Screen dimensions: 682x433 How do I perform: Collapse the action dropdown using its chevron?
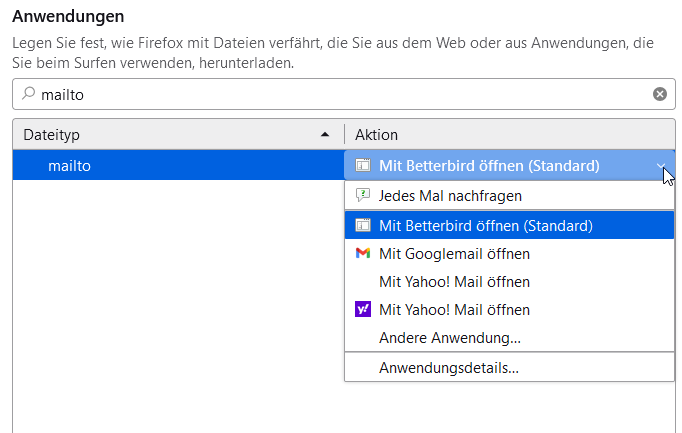(662, 166)
